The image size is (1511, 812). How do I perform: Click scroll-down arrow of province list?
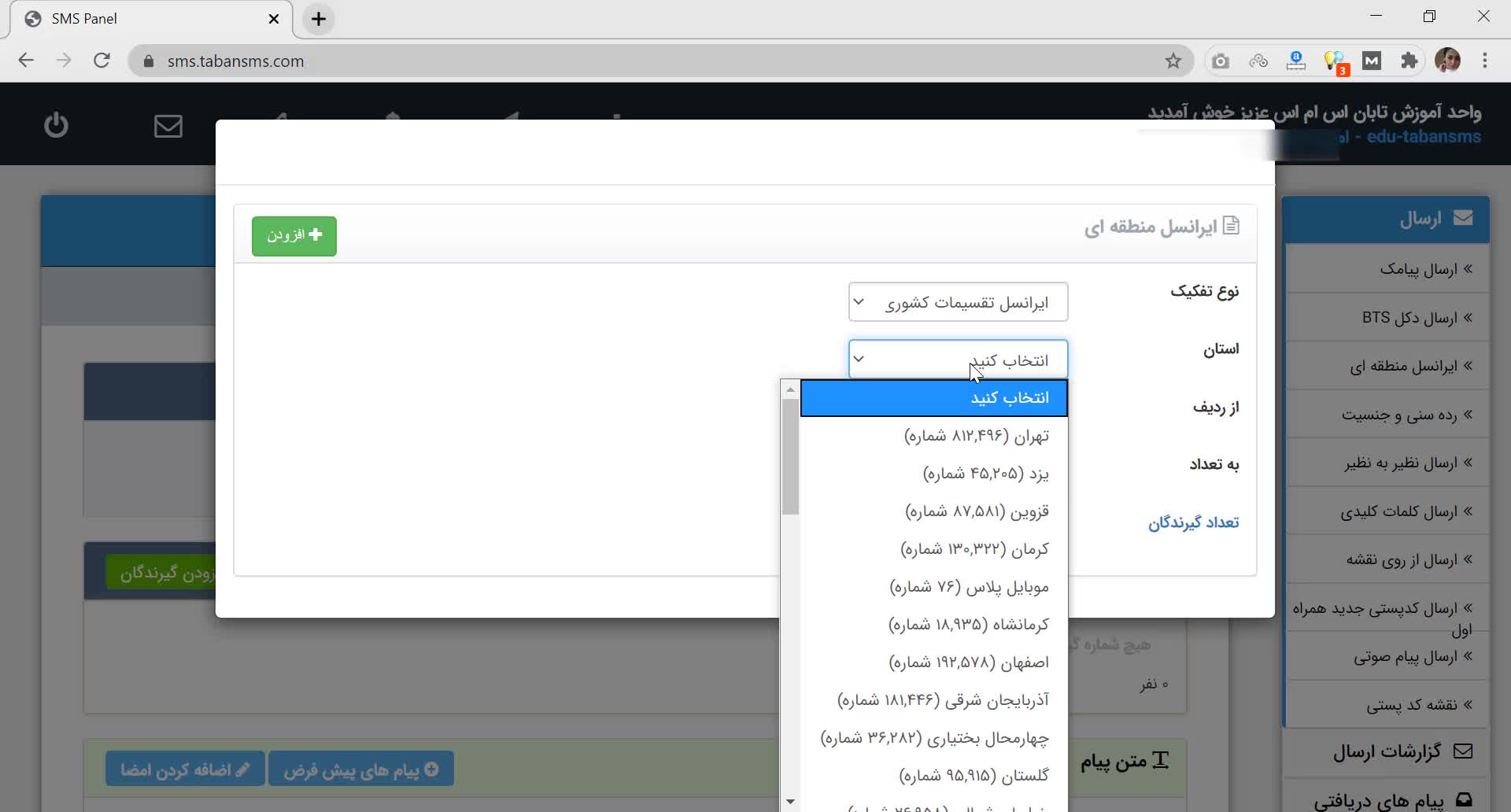tap(790, 802)
